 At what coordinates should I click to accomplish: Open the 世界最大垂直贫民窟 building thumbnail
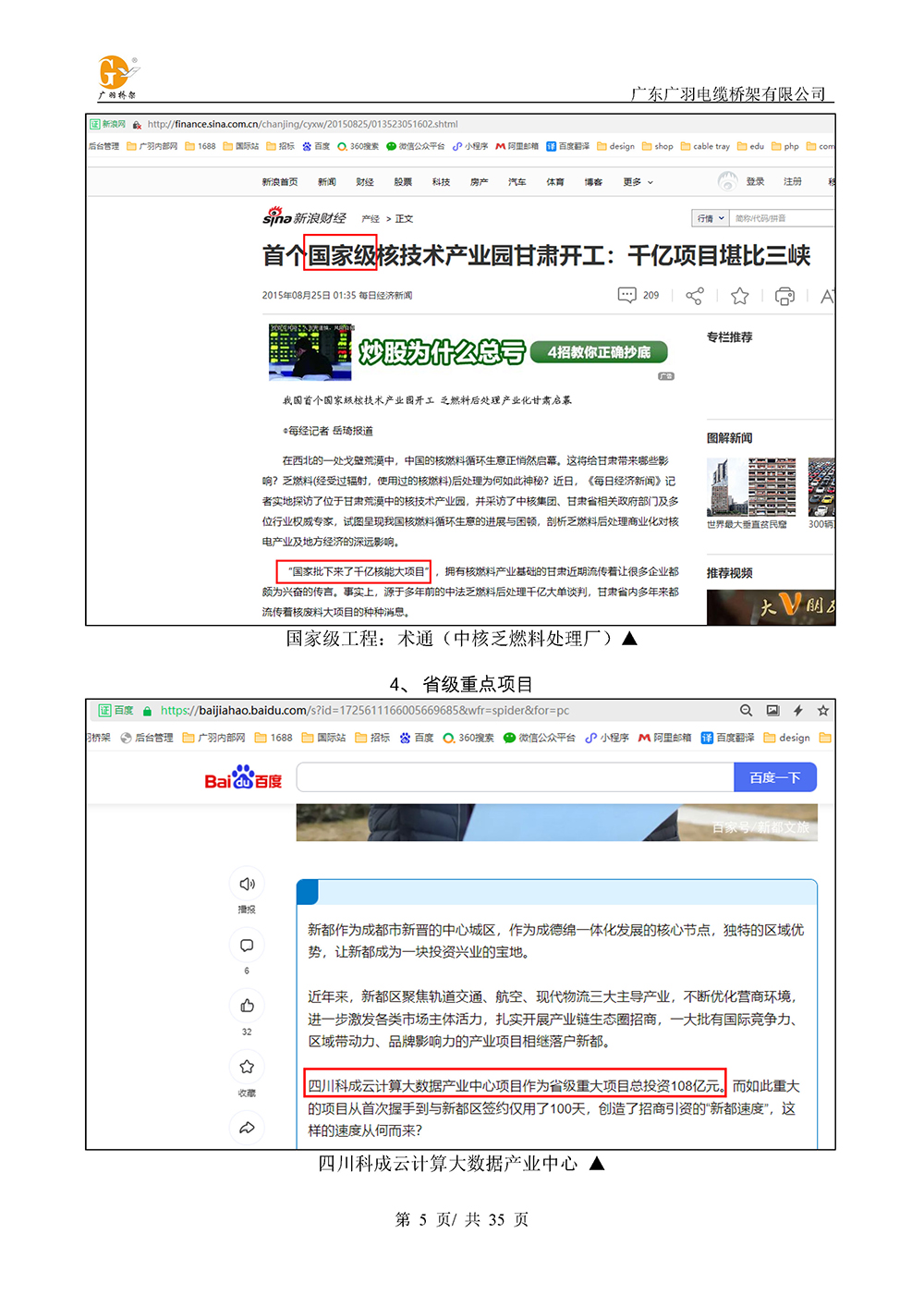[752, 486]
